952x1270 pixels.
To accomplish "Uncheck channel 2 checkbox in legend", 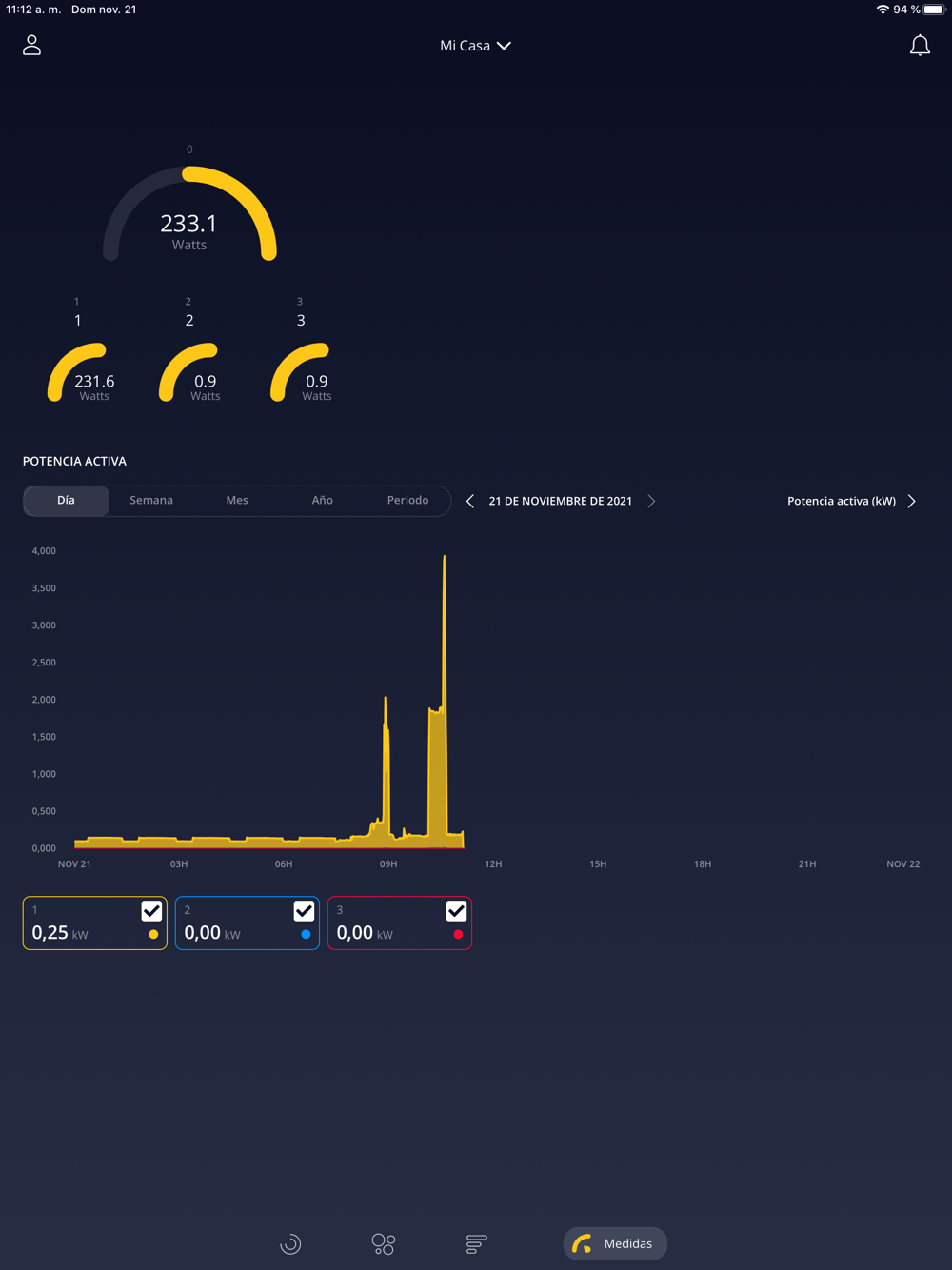I will click(x=304, y=911).
